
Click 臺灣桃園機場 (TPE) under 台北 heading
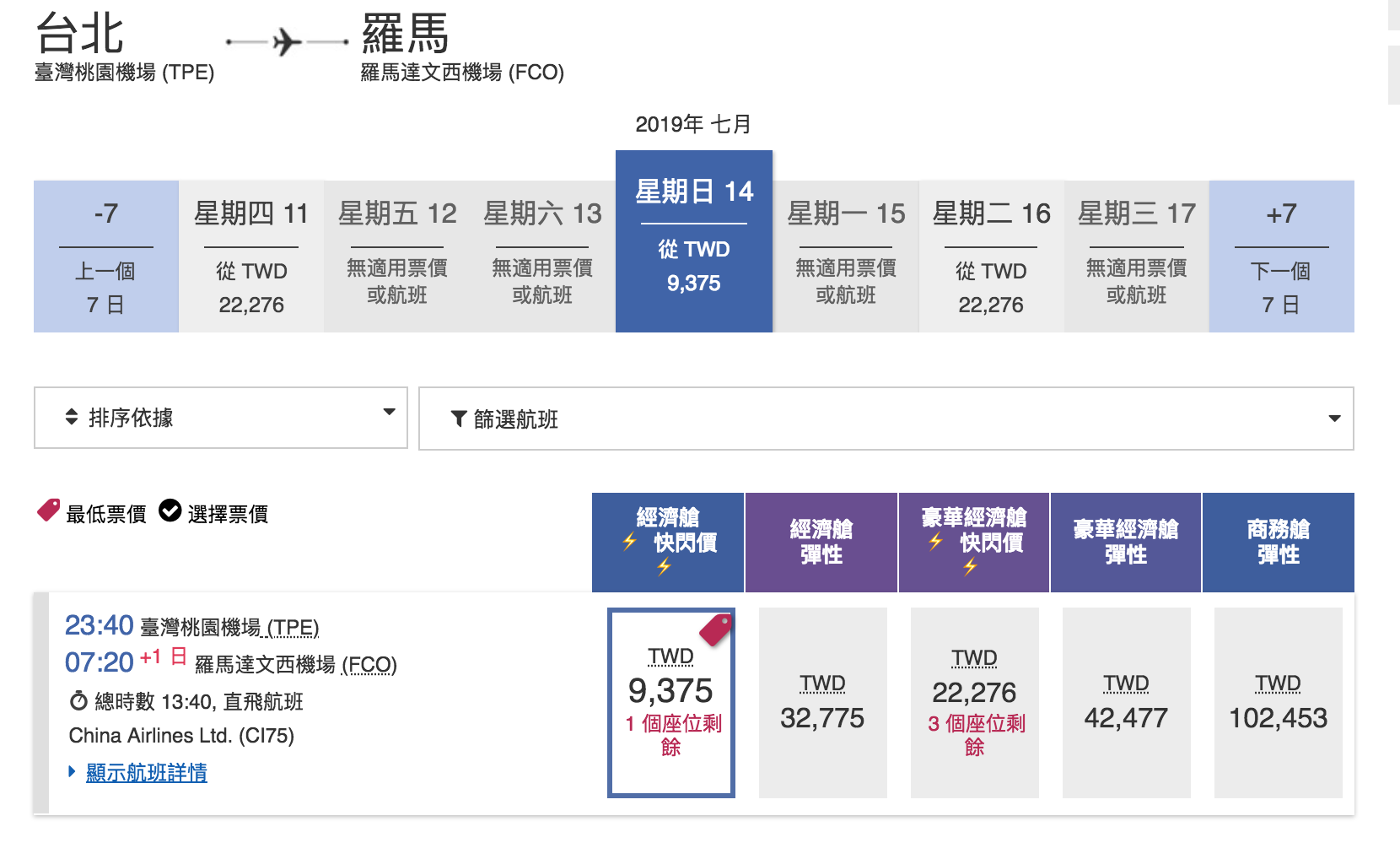[x=124, y=73]
